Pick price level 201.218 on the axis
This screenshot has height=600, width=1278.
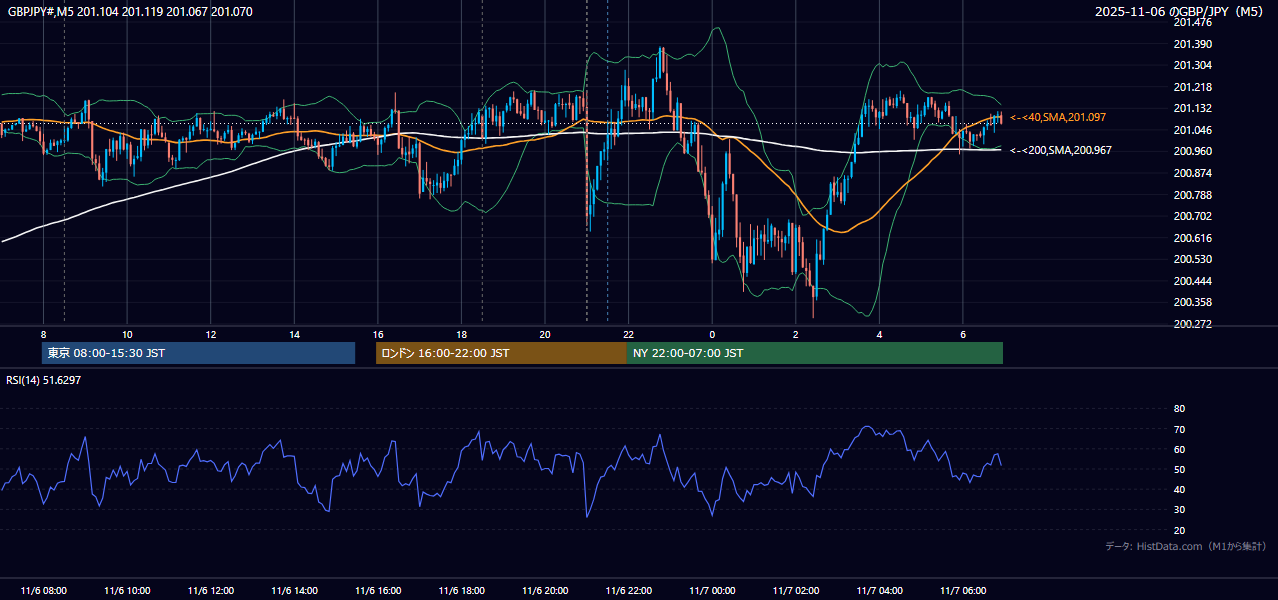(1192, 87)
